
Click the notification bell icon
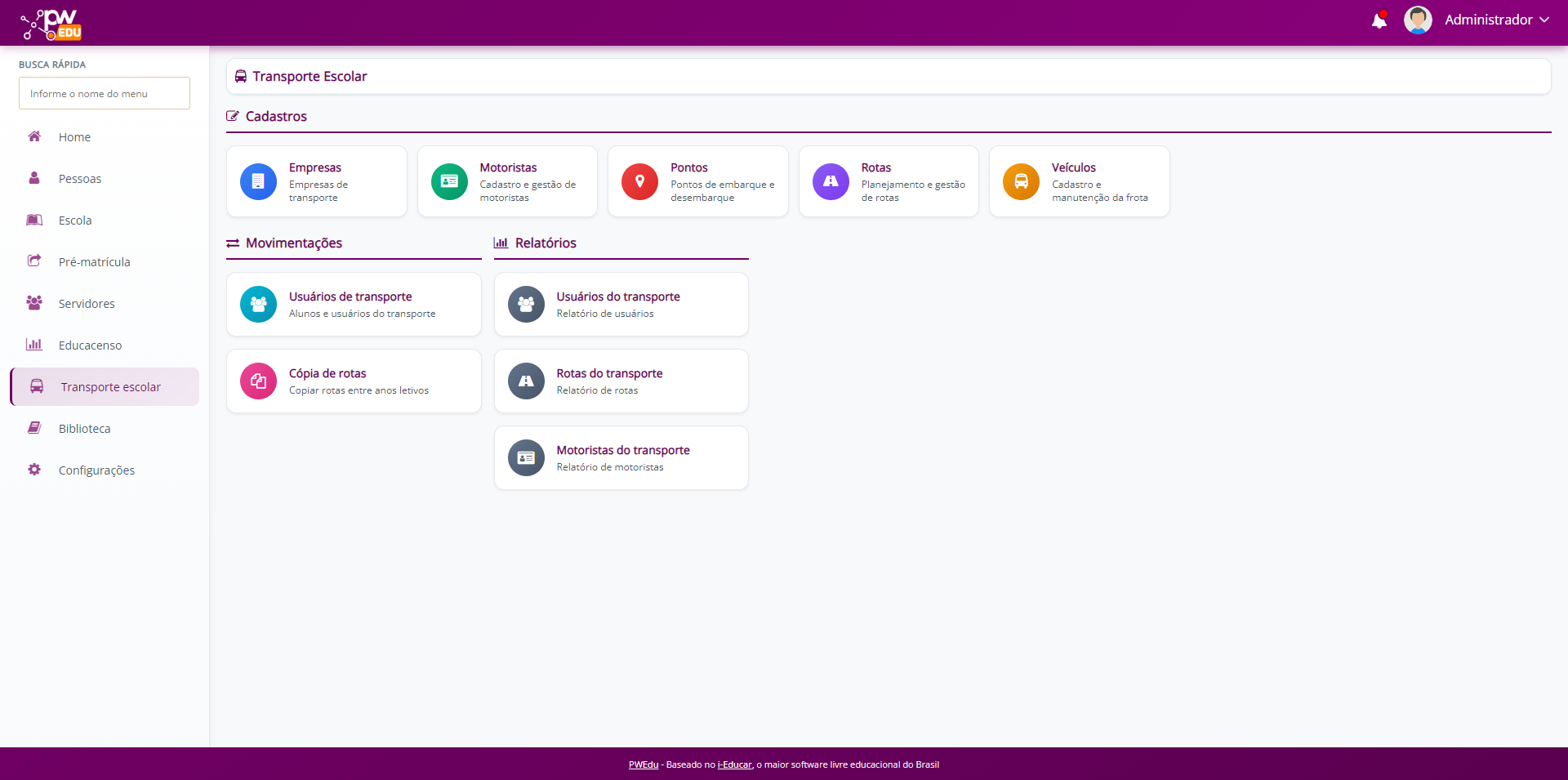[1379, 20]
